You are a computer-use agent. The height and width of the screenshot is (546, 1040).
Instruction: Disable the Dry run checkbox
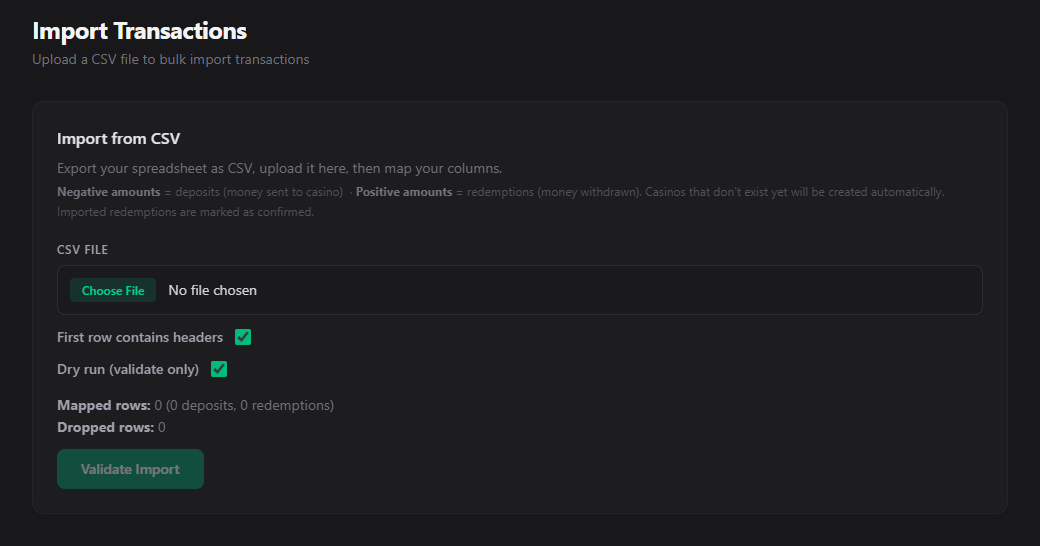click(x=219, y=369)
